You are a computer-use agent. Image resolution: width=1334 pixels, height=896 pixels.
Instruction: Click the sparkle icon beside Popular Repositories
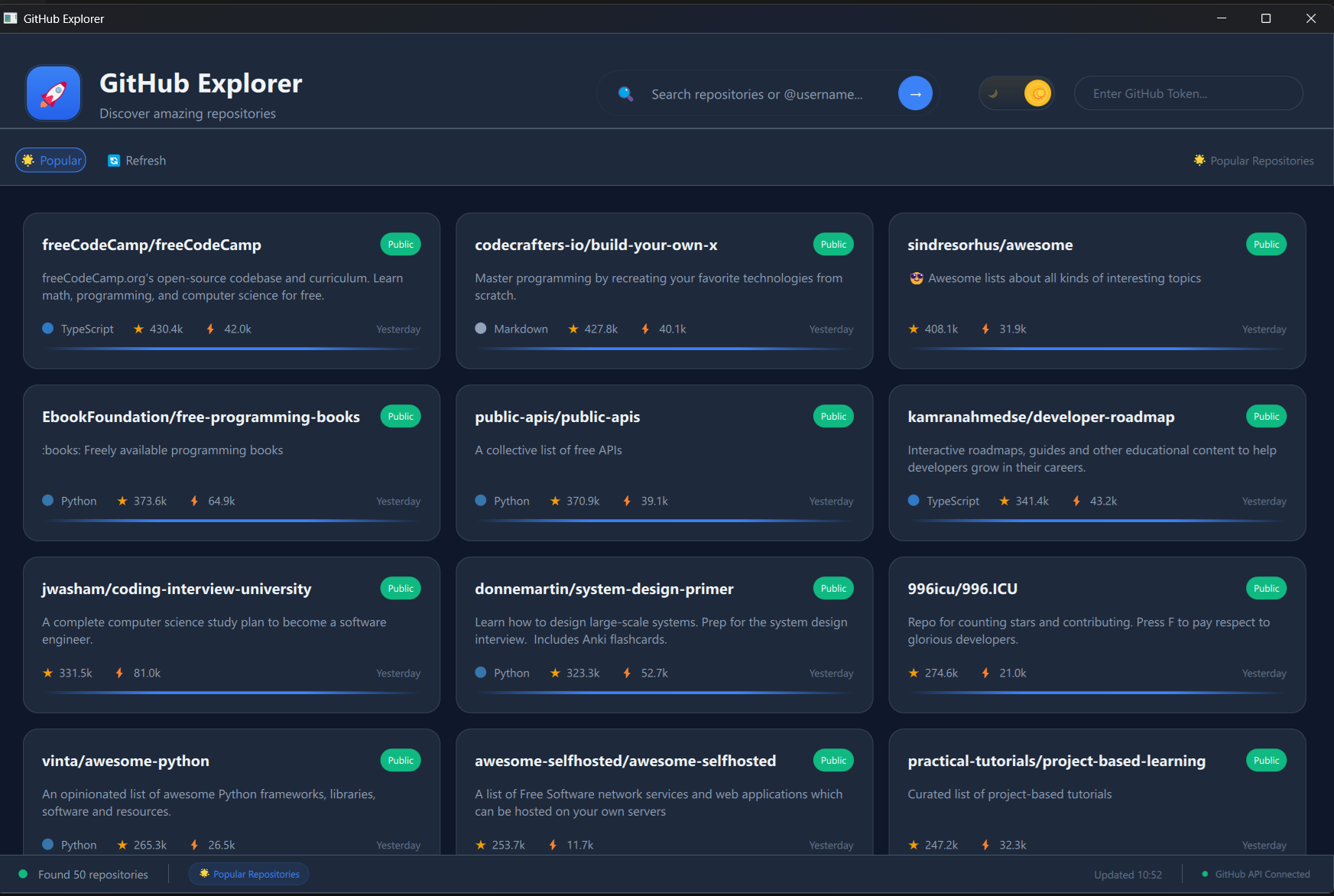point(1200,160)
